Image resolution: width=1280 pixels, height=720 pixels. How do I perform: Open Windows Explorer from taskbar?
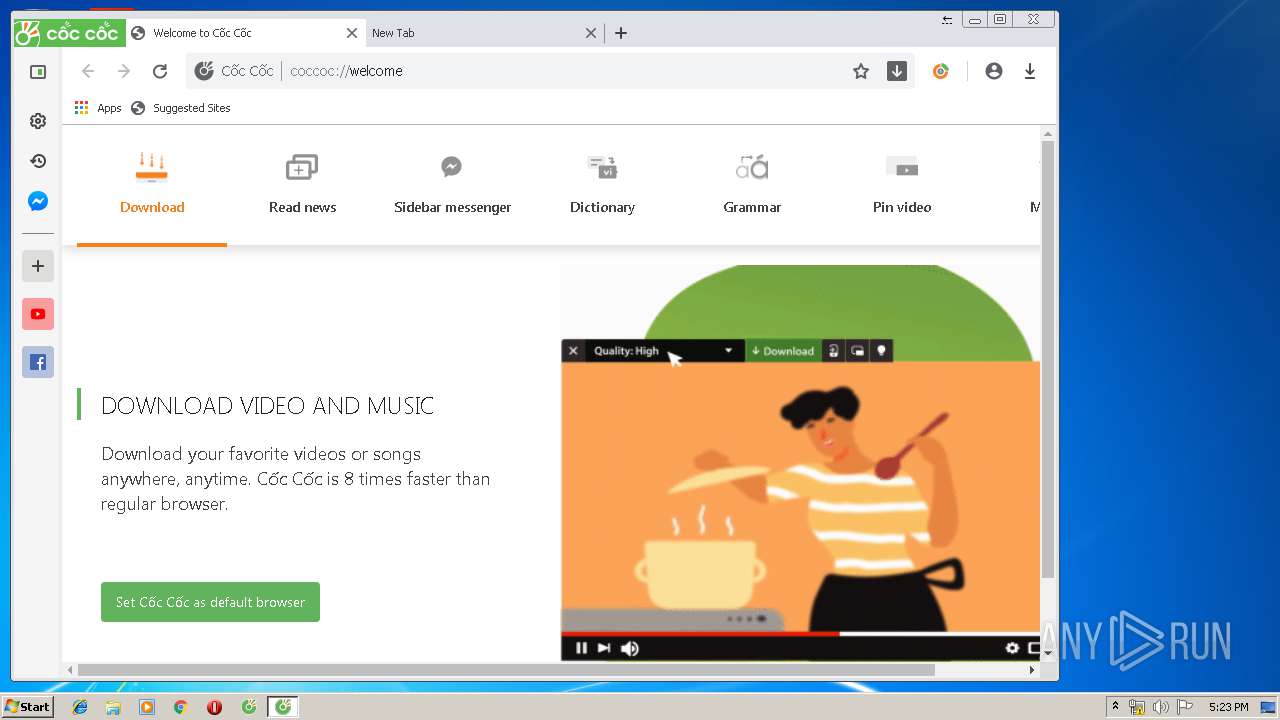(x=113, y=707)
